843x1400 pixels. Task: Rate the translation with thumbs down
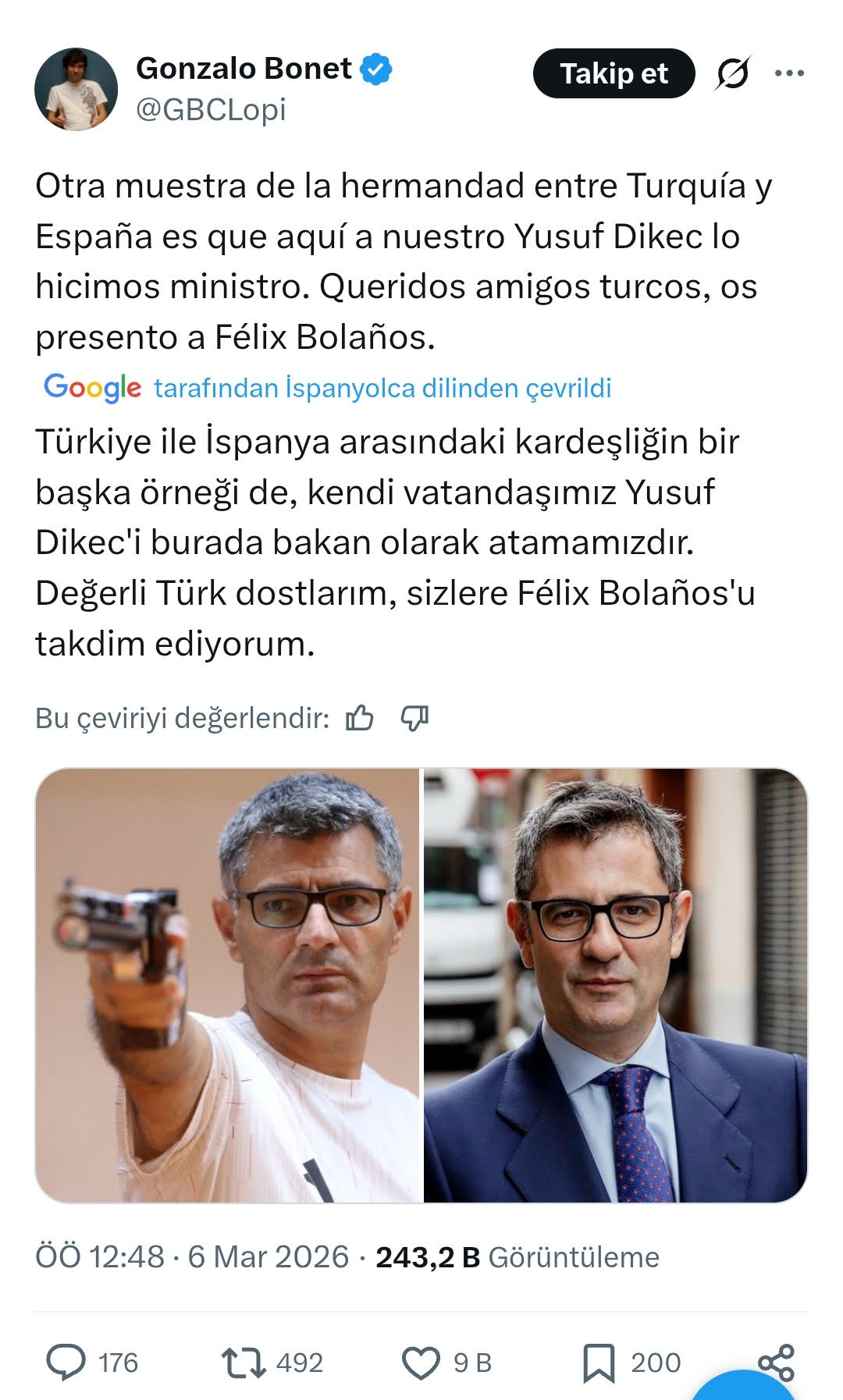click(414, 717)
